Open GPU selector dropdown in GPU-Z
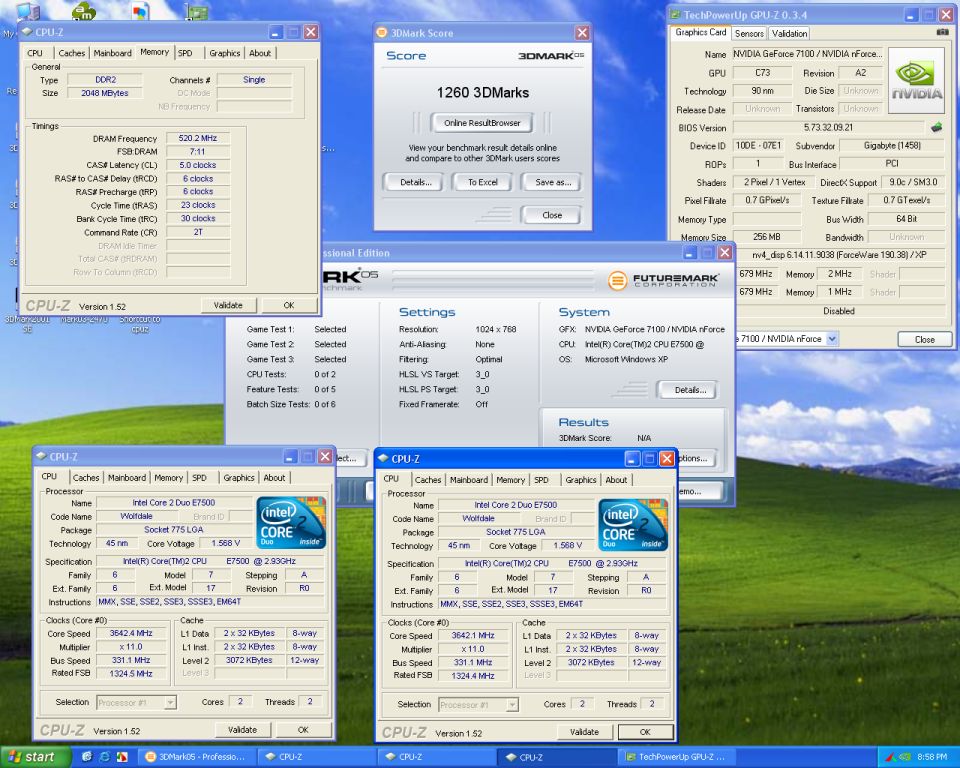The image size is (960, 768). click(x=832, y=339)
